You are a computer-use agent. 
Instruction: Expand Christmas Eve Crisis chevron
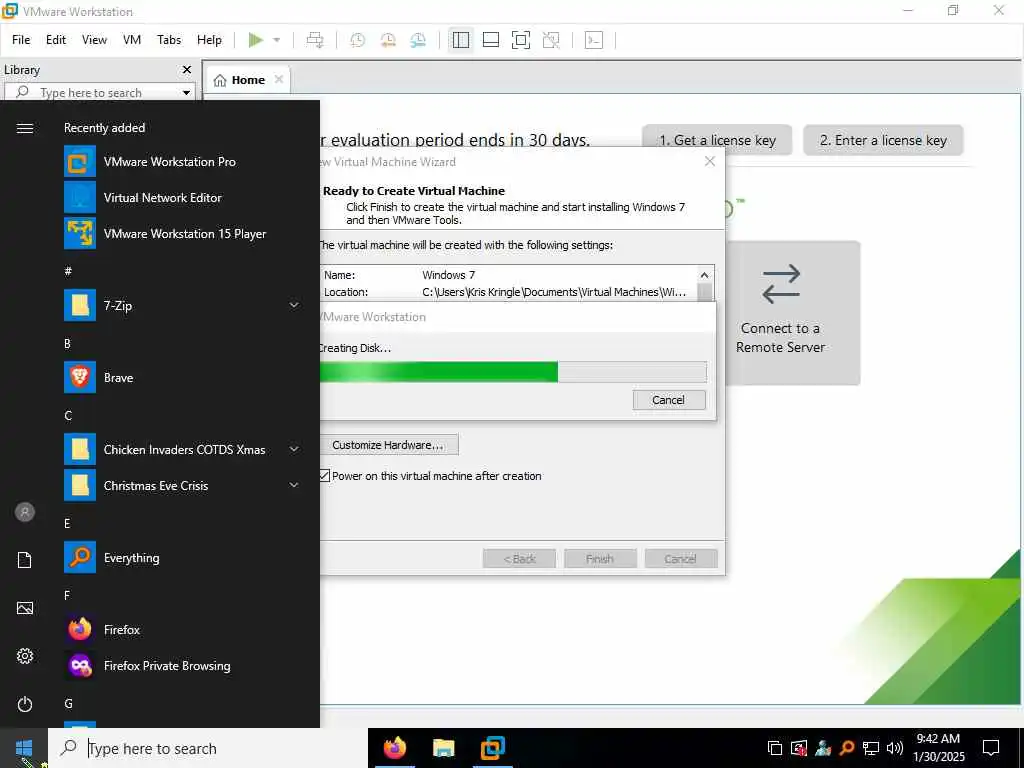[294, 485]
